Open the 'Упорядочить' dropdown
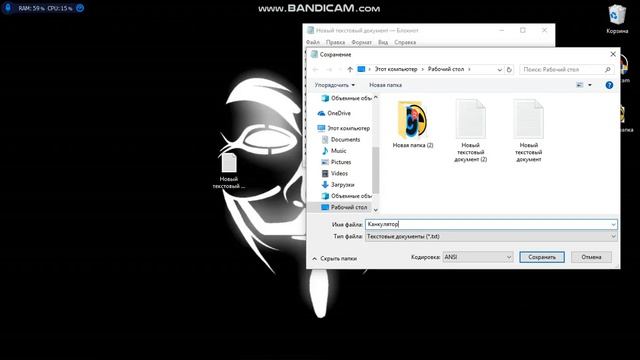The height and width of the screenshot is (360, 640). (x=334, y=85)
